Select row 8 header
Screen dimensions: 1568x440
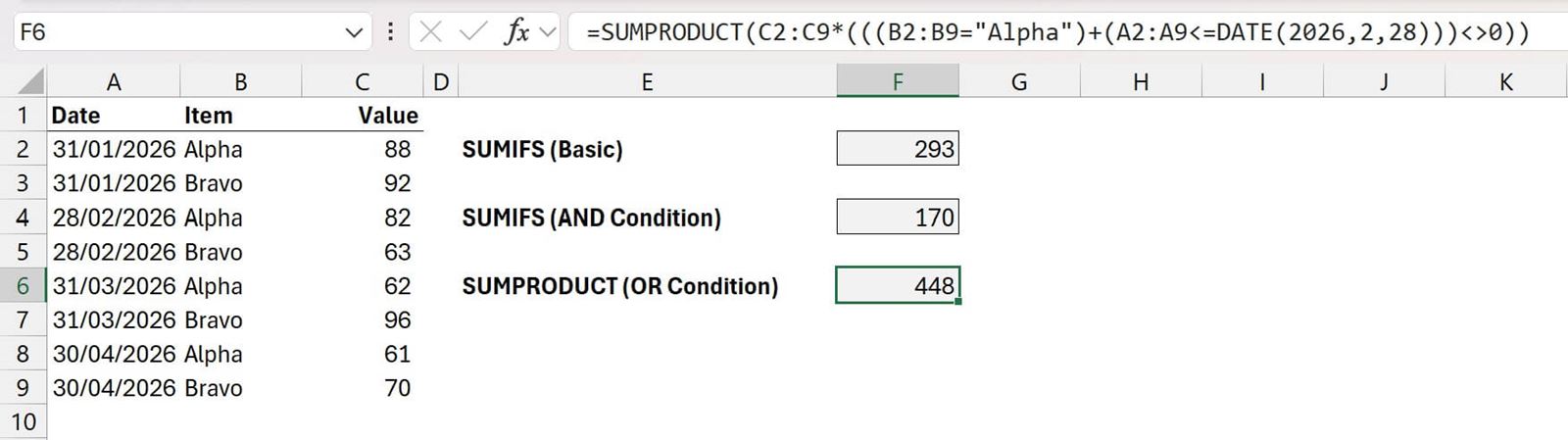(24, 354)
